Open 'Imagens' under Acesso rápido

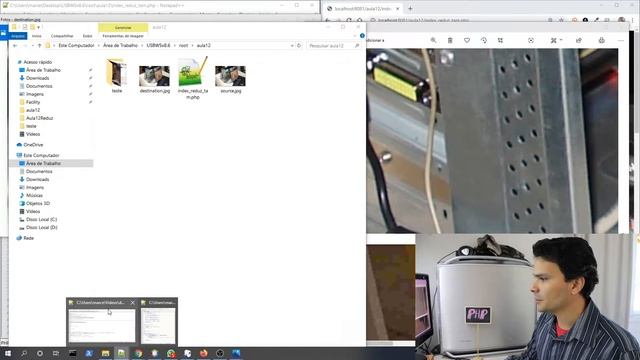coord(35,94)
